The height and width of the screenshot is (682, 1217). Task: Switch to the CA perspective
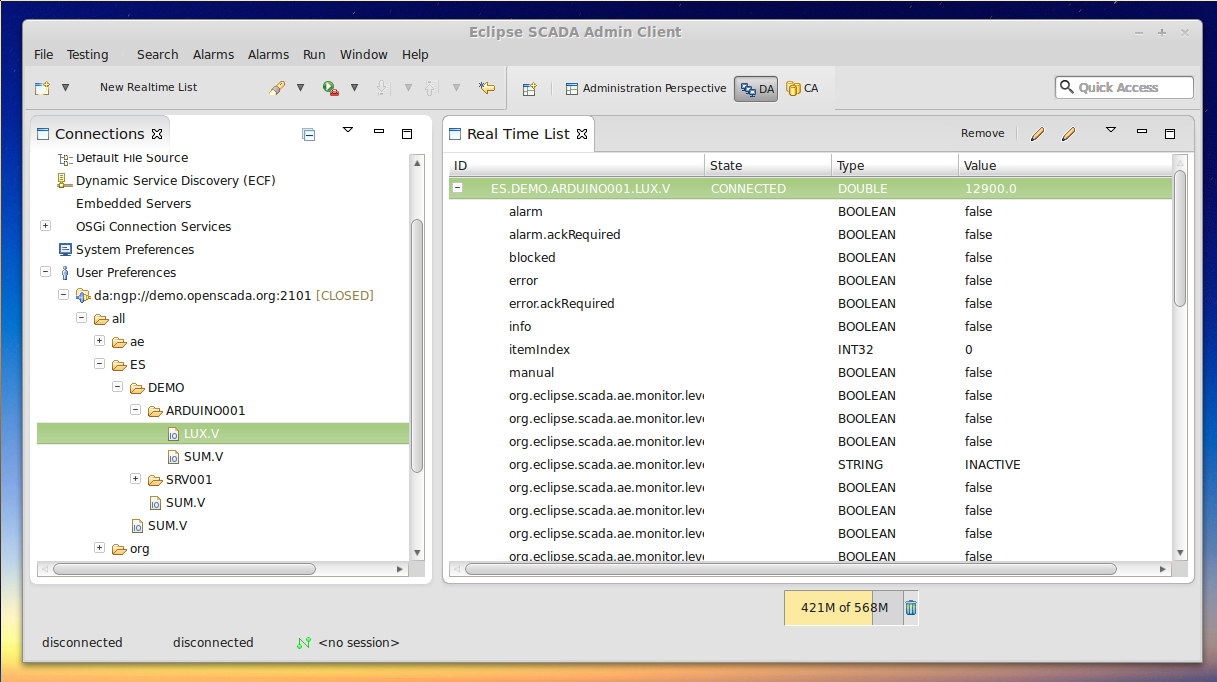point(802,88)
